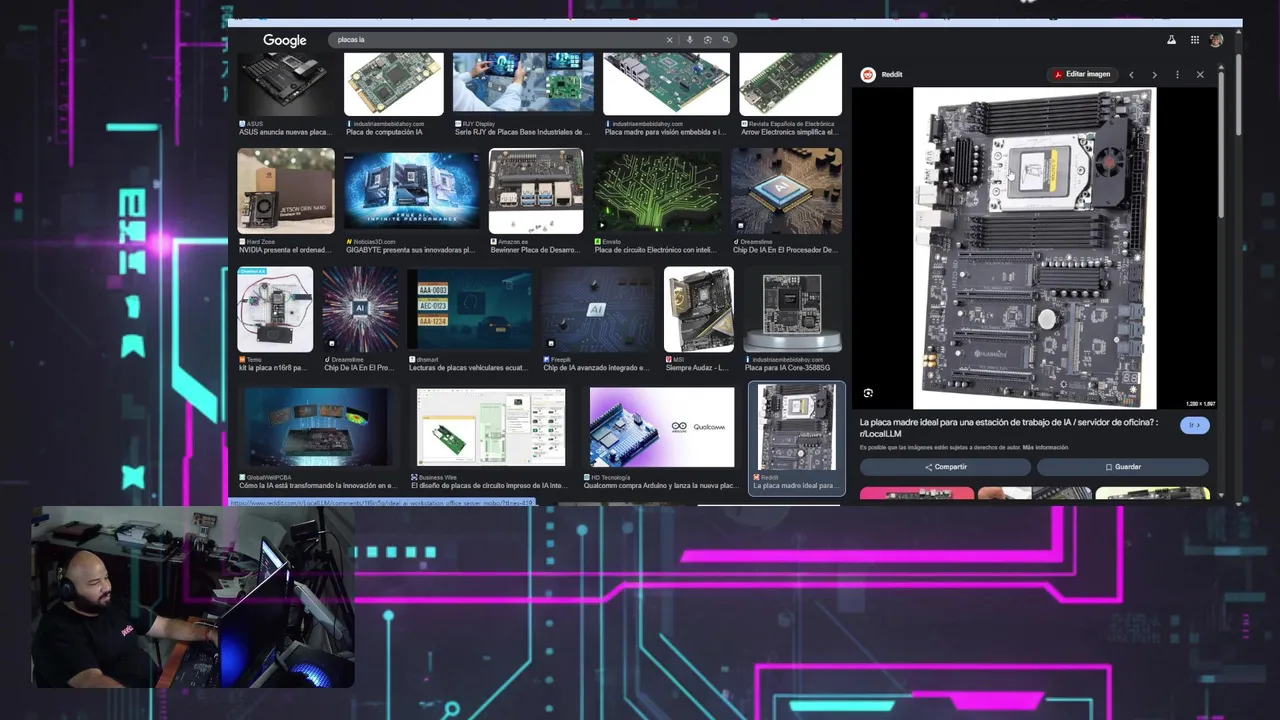Open the Qualcomm Arduino HD Tecnología thumbnail
The width and height of the screenshot is (1280, 720).
coord(662,427)
